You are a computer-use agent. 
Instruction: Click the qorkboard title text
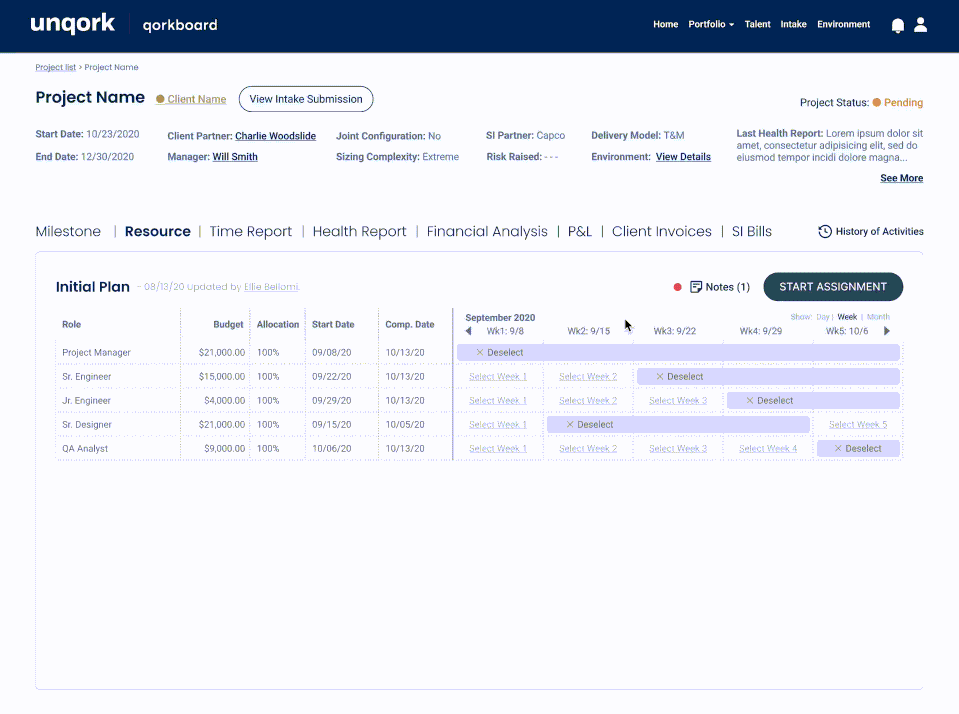(180, 25)
